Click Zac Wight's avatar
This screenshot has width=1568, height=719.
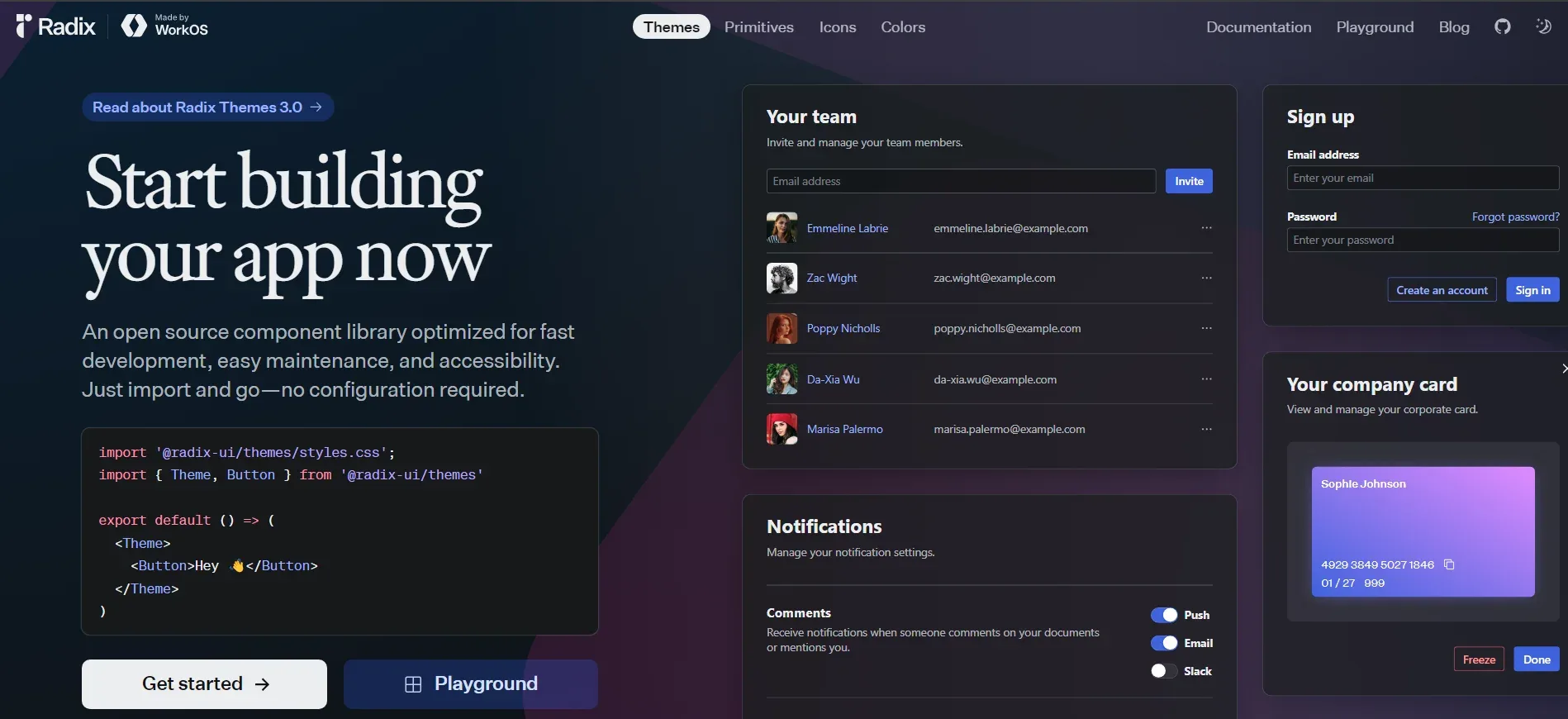point(782,279)
